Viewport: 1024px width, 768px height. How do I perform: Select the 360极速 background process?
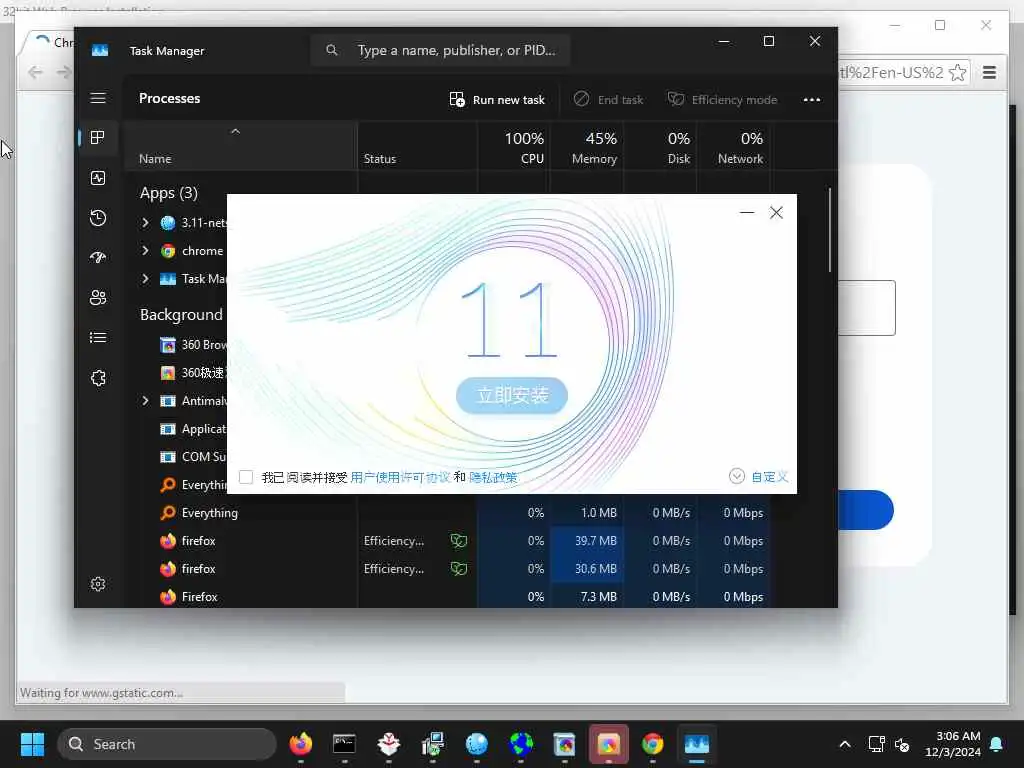pos(194,373)
